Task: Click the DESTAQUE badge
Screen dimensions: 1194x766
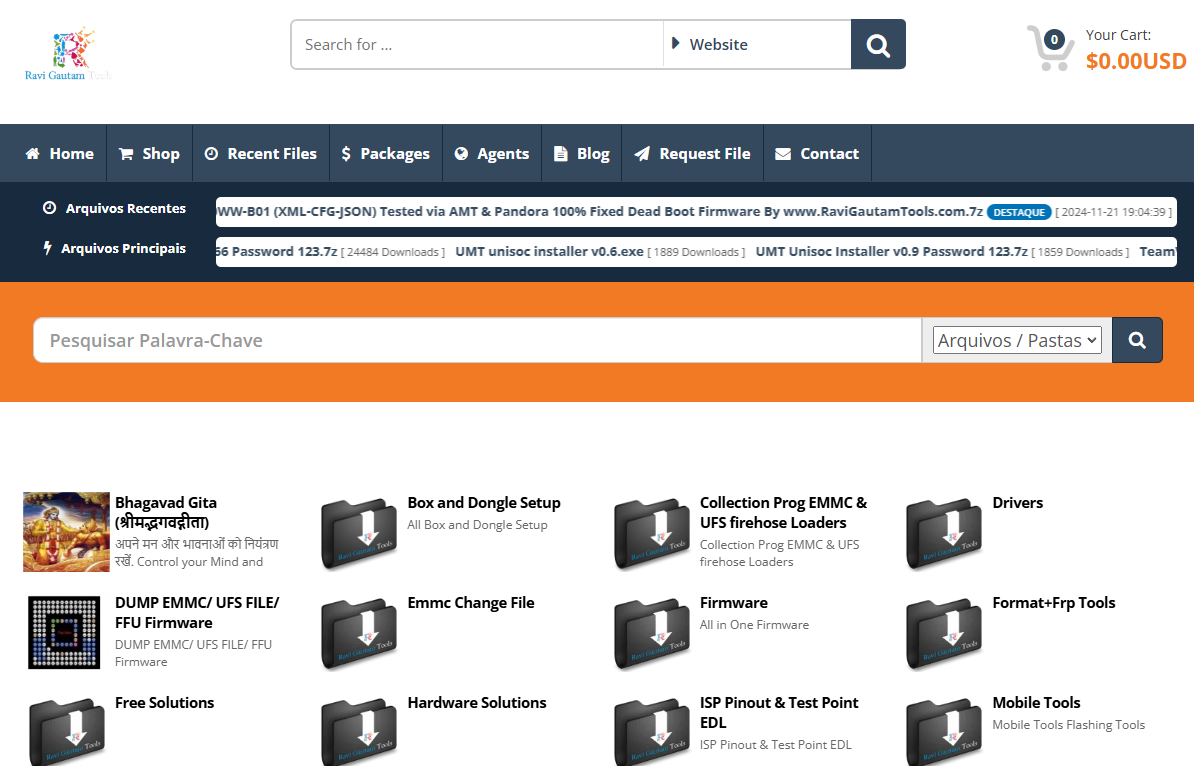Action: click(x=1019, y=212)
